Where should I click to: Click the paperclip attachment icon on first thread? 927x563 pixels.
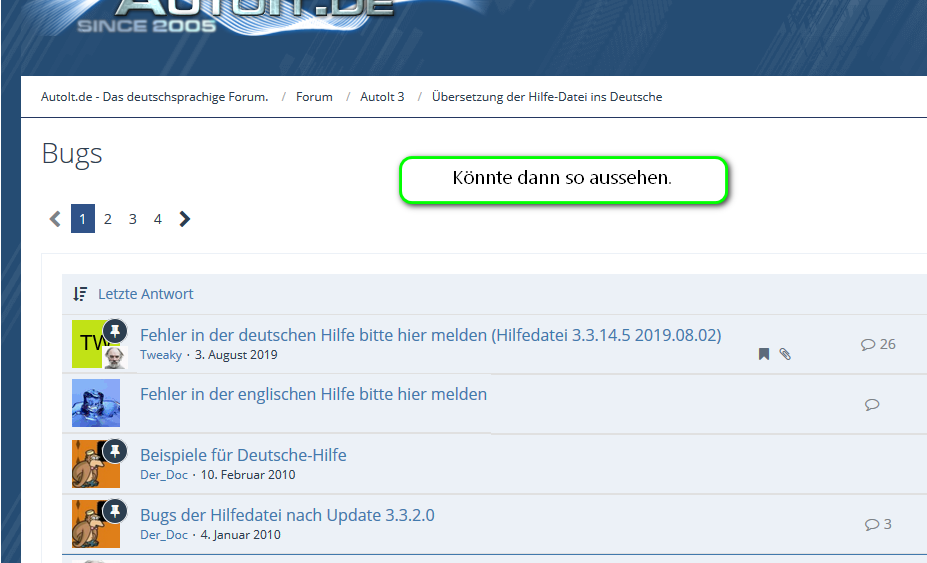[x=785, y=354]
